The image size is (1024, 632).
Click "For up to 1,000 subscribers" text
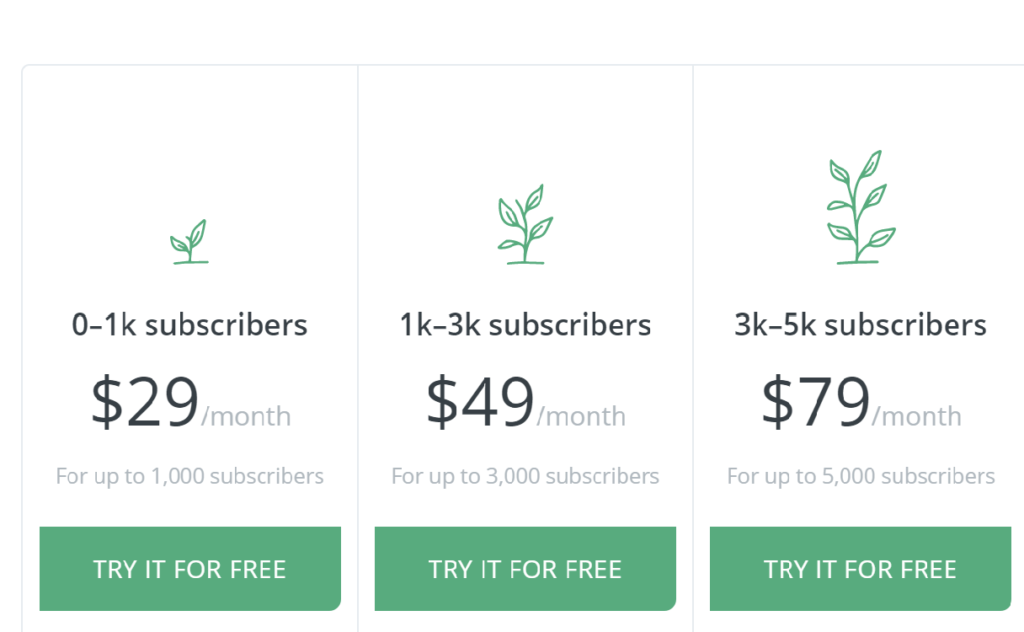(x=189, y=476)
